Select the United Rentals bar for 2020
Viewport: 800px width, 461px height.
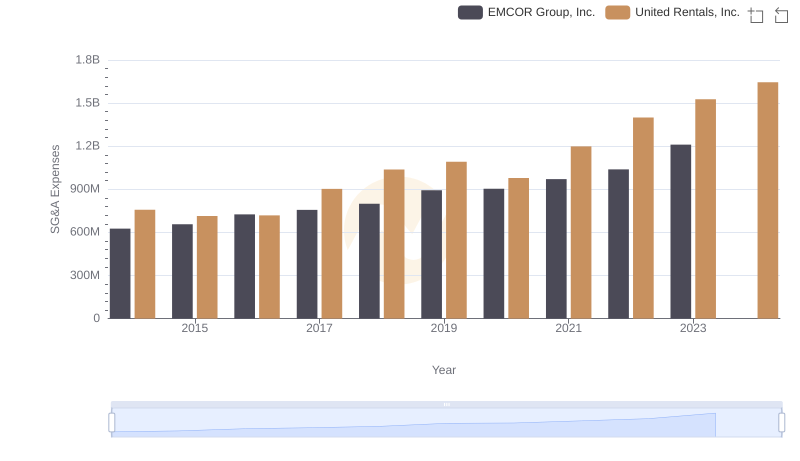point(518,248)
